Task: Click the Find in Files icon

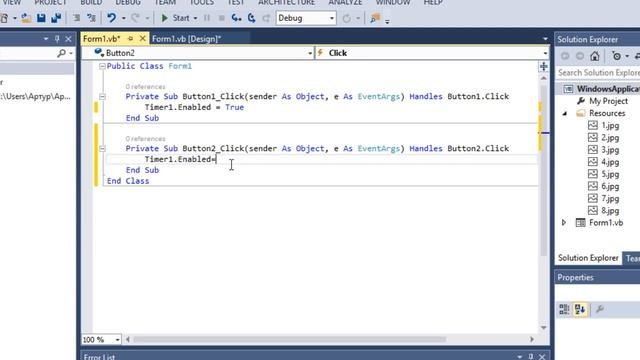Action: pyautogui.click(x=375, y=18)
